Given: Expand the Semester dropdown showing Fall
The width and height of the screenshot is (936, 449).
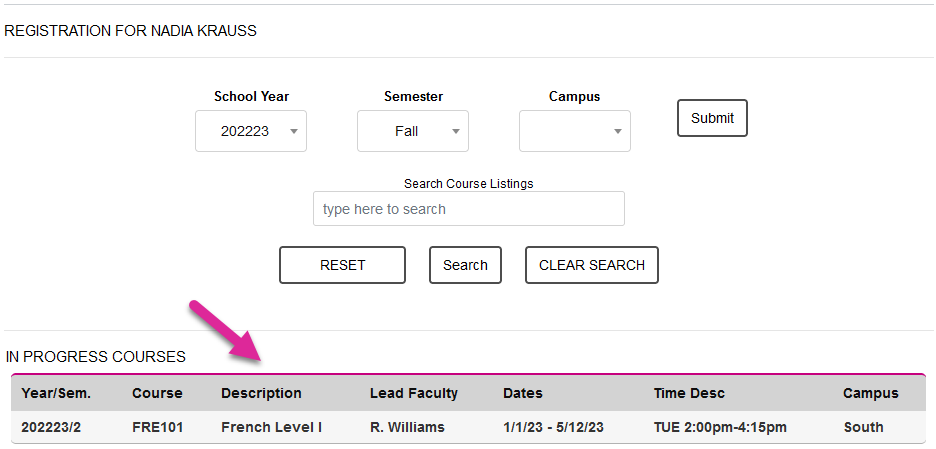Looking at the screenshot, I should tap(413, 131).
